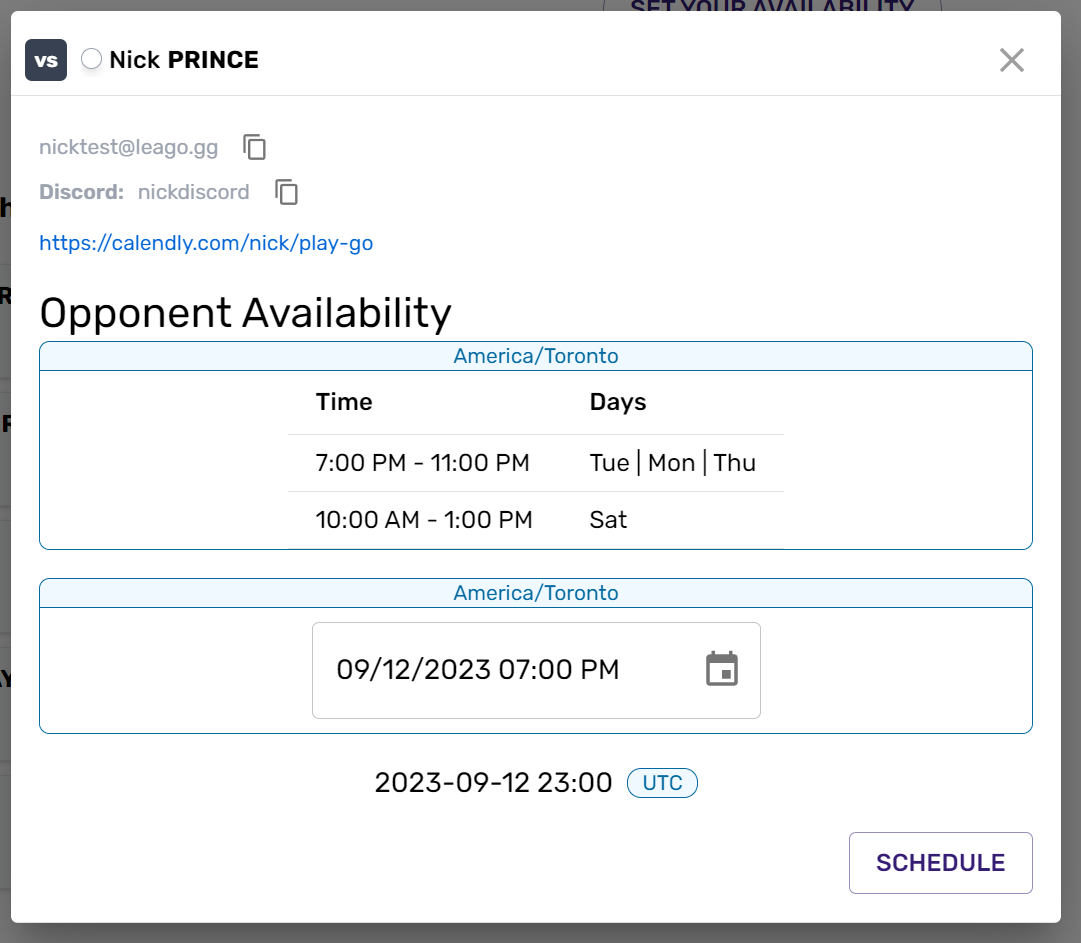This screenshot has width=1081, height=943.
Task: Click the Time column header
Action: coord(344,402)
